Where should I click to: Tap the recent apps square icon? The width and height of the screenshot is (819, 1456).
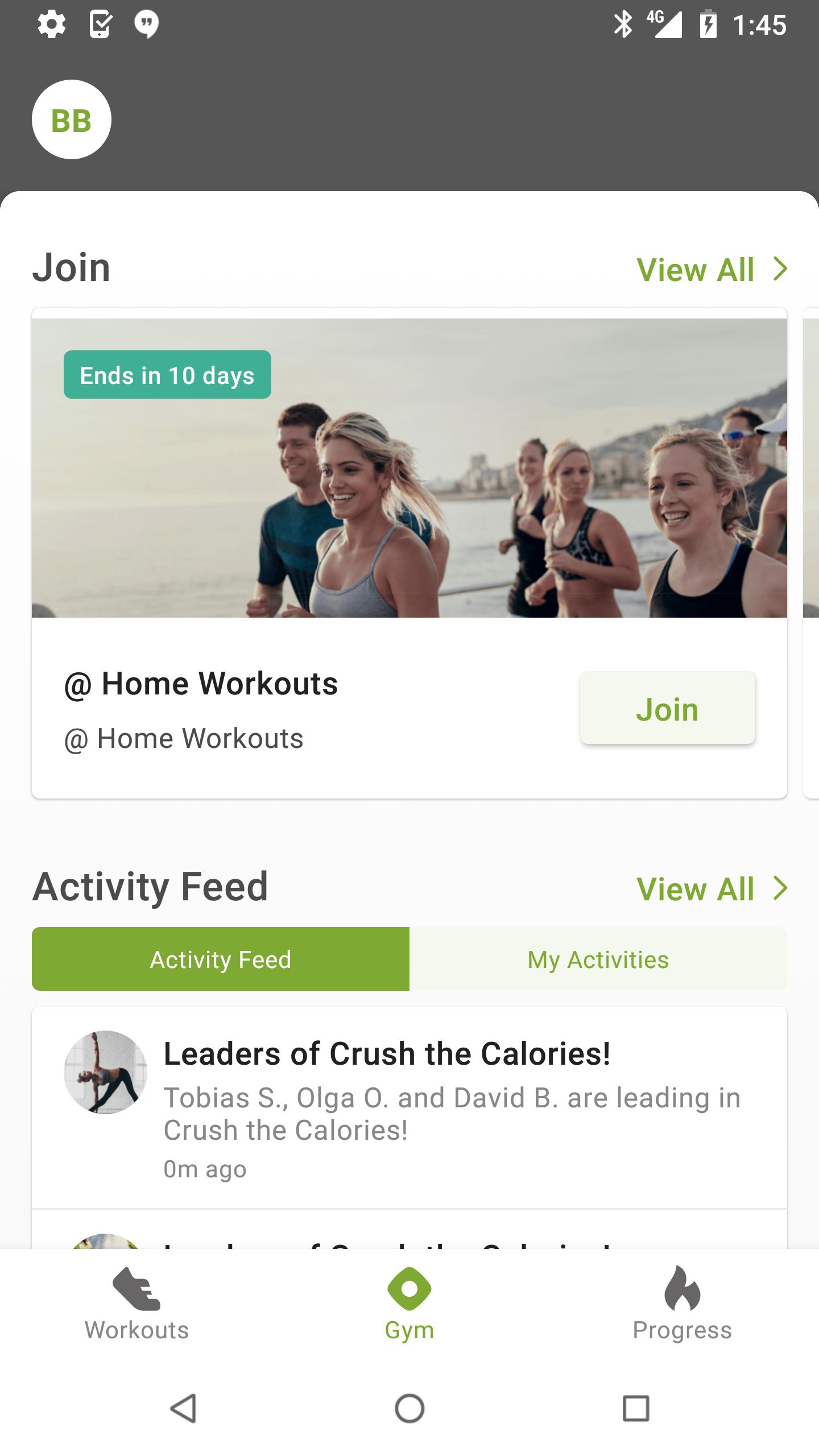636,1408
